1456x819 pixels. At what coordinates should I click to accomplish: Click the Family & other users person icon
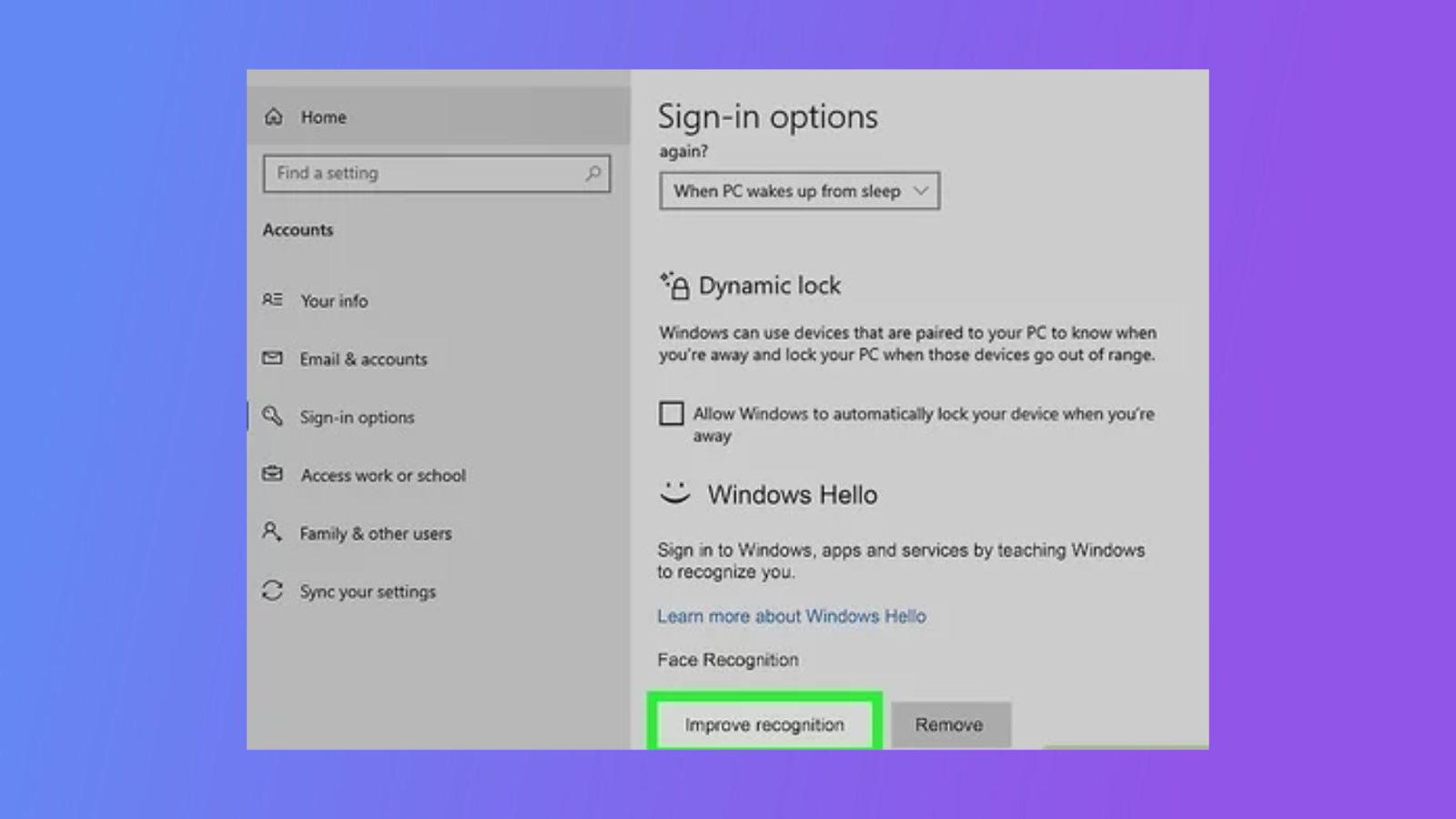point(271,531)
